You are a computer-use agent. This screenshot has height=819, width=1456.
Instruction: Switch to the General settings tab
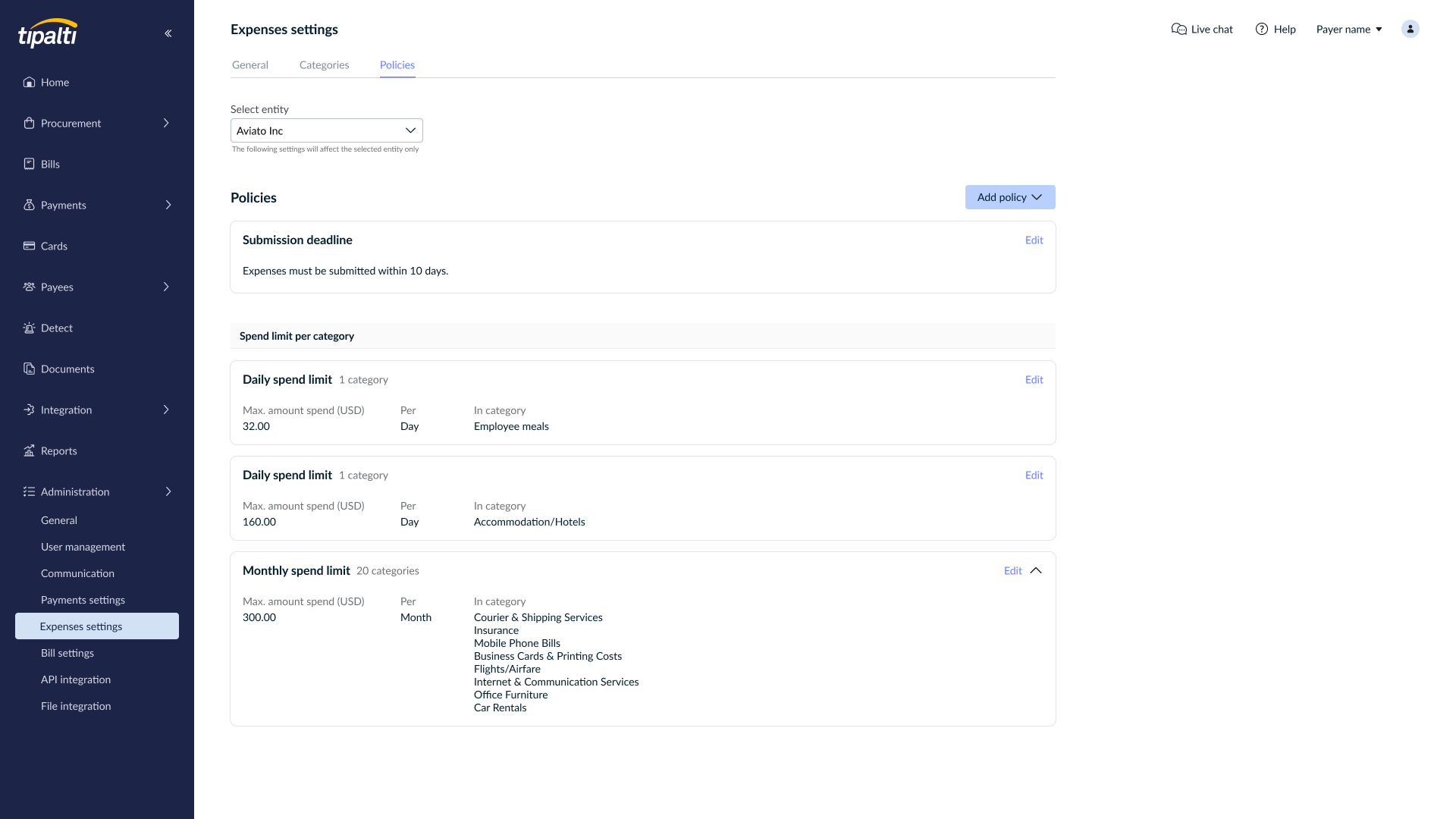250,64
